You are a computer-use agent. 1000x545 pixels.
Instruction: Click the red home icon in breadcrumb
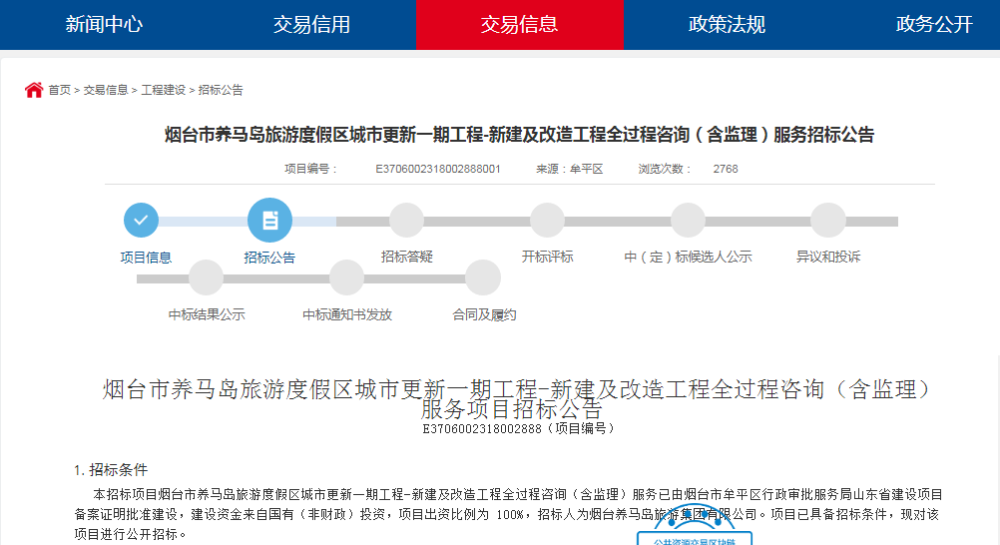[34, 90]
